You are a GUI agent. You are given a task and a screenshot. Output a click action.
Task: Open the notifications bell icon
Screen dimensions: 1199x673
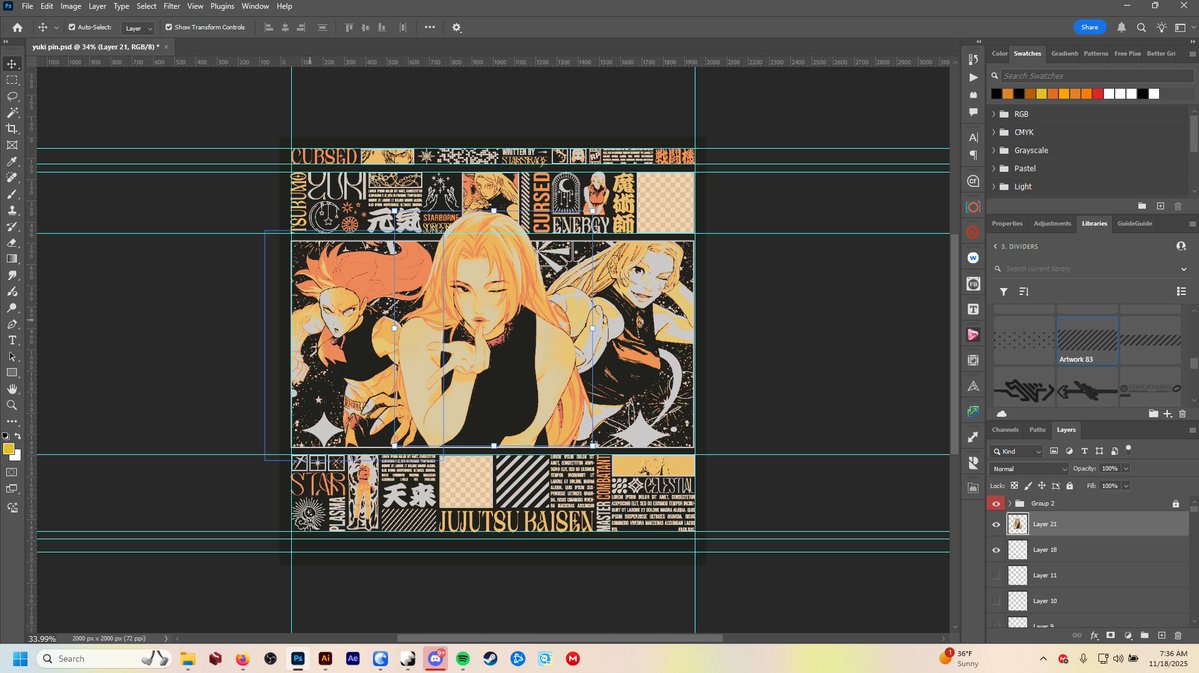pos(1121,28)
